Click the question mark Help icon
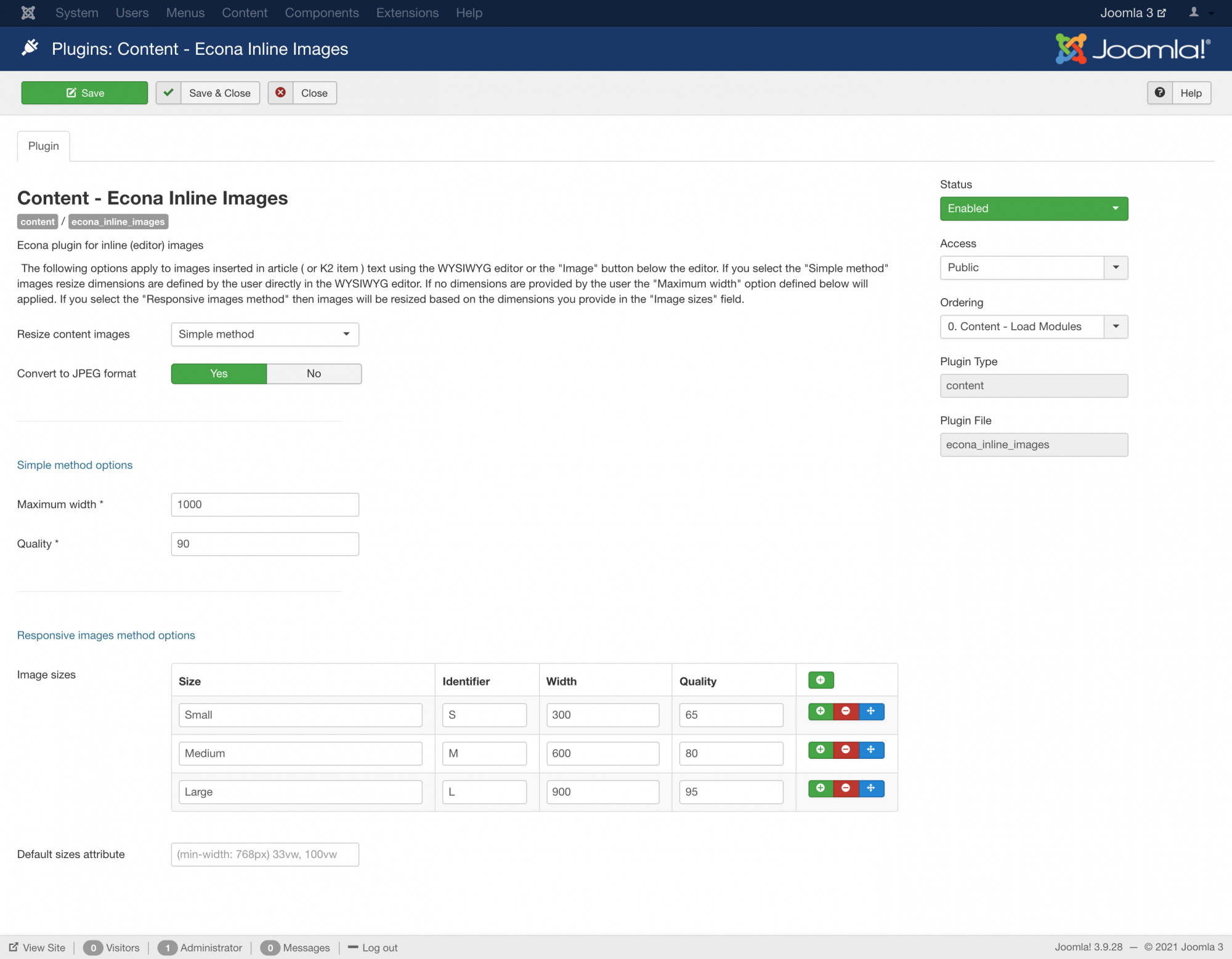1232x959 pixels. click(1160, 92)
